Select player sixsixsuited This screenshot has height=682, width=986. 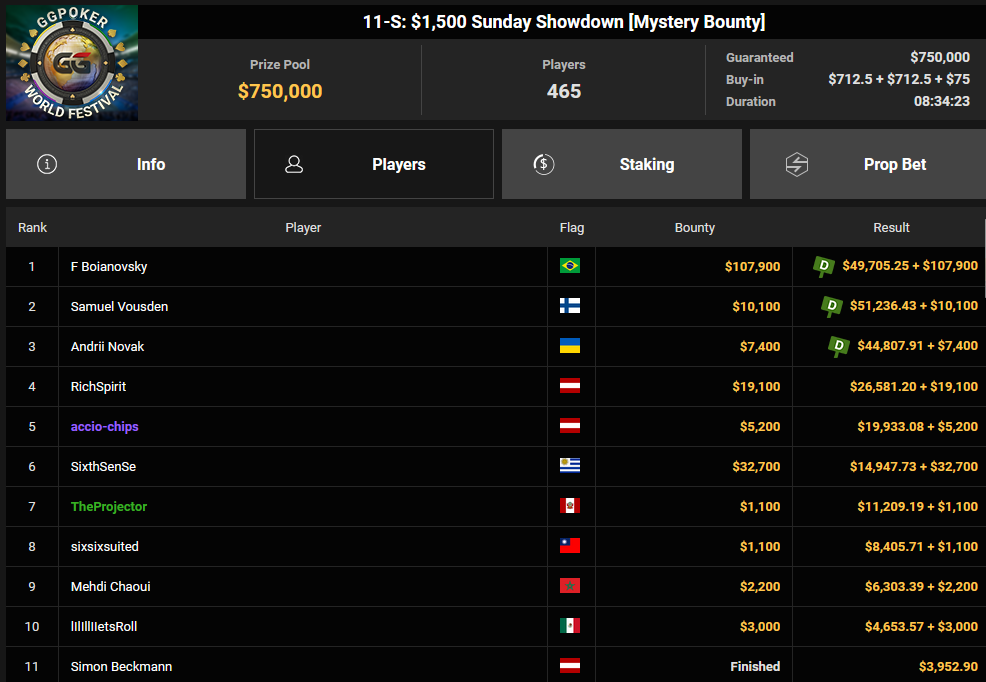pyautogui.click(x=104, y=546)
